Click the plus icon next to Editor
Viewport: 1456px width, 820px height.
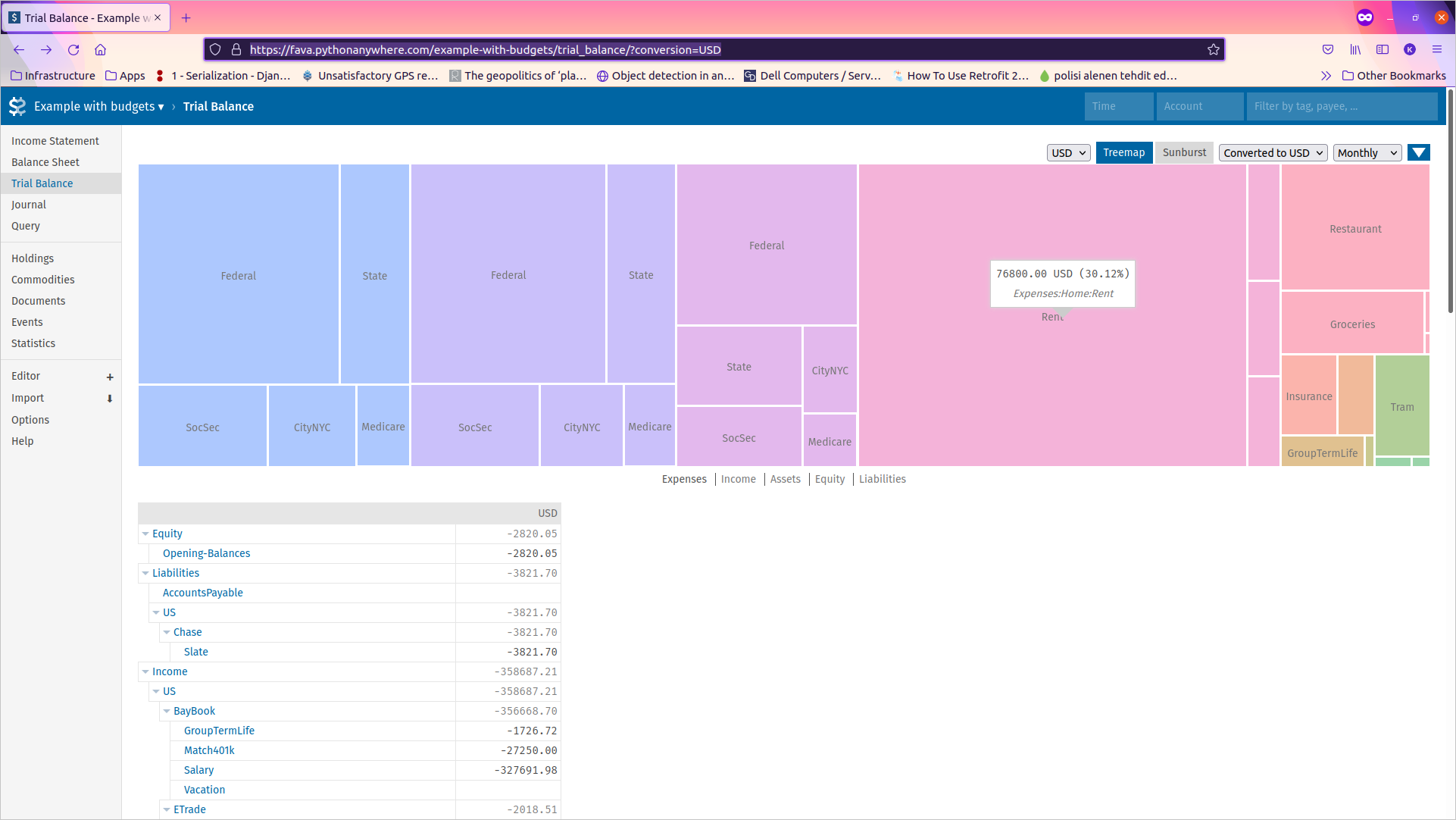click(110, 377)
